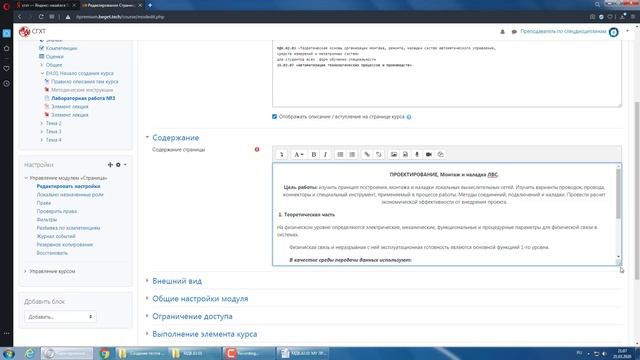
Task: Open user menu arrow beside avatar
Action: [627, 31]
